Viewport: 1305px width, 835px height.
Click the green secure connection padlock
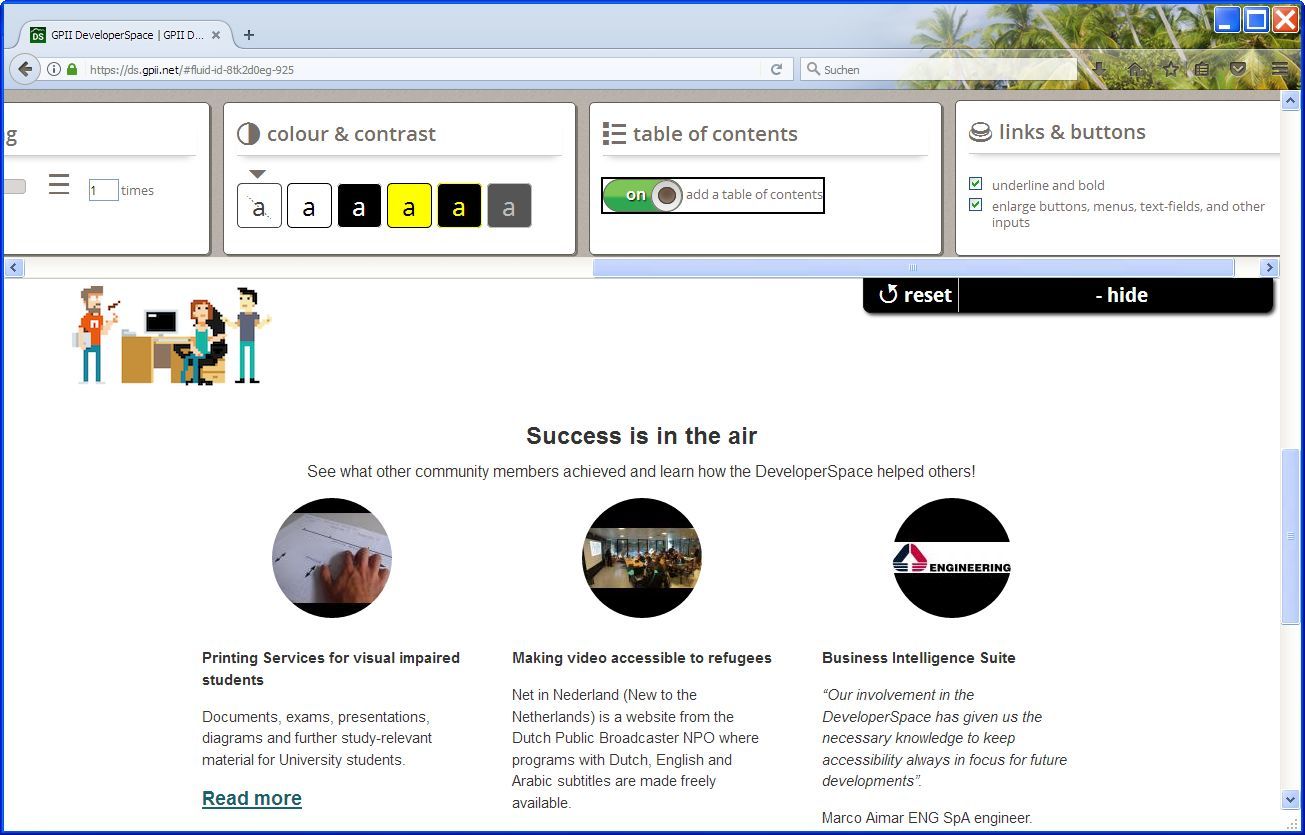pos(72,69)
